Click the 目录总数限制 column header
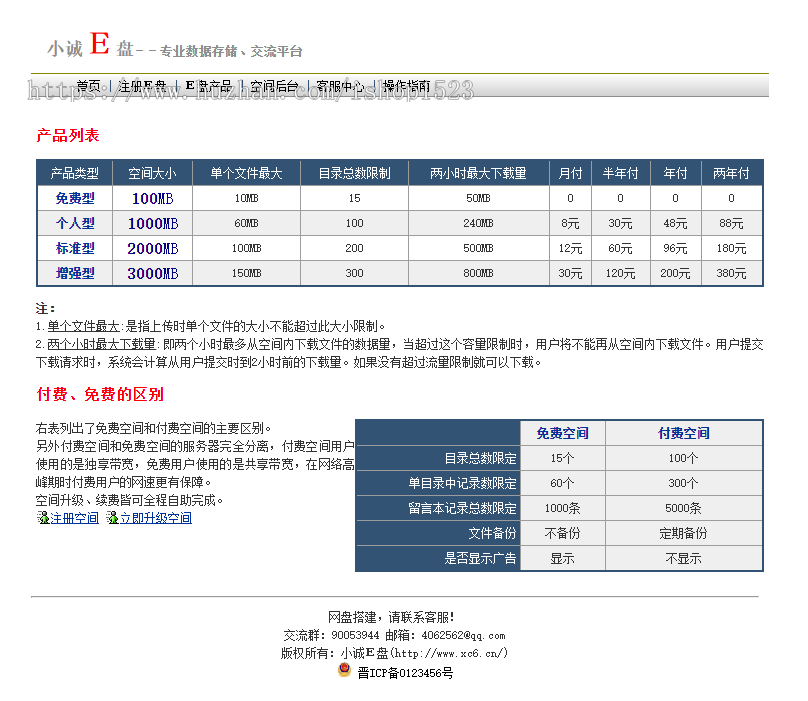The width and height of the screenshot is (808, 701). coord(355,173)
